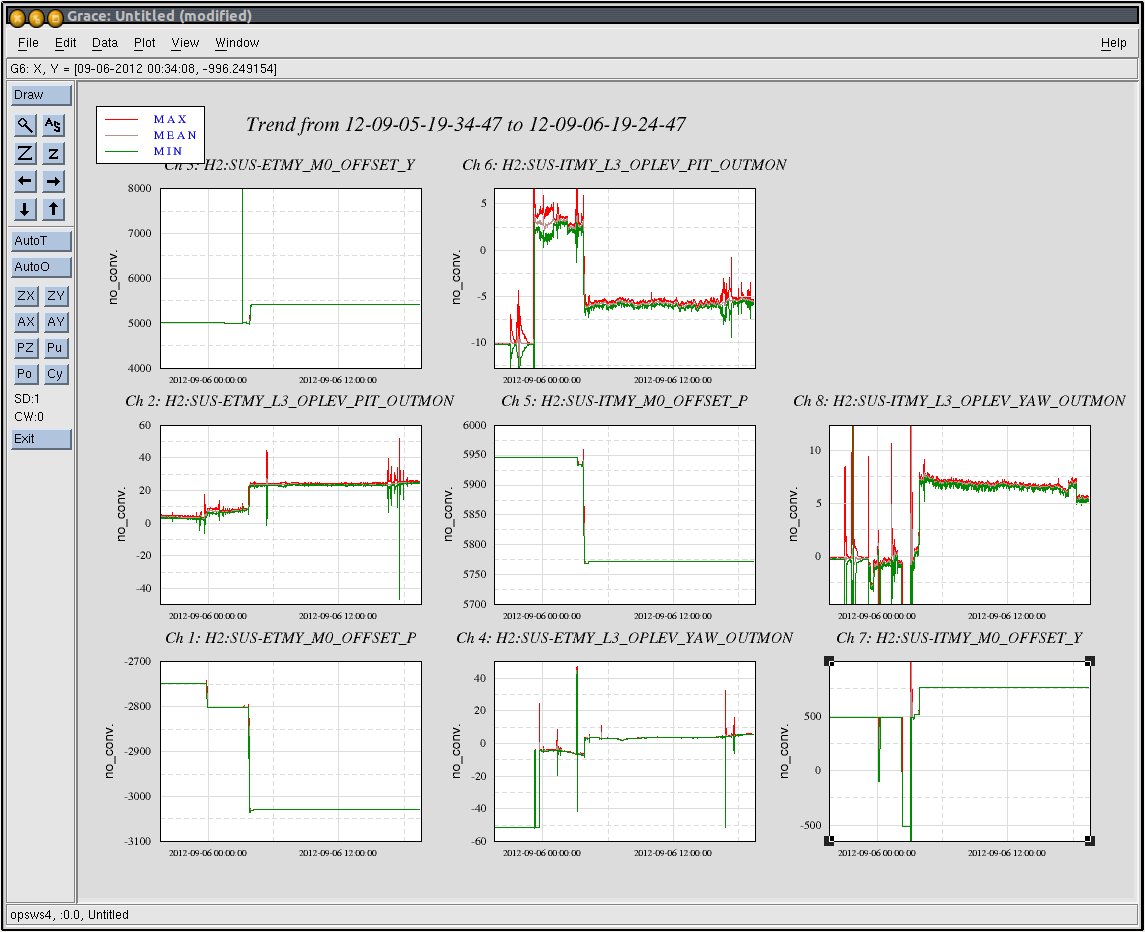The height and width of the screenshot is (932, 1145).
Task: Select the Ch 4 ETMY_L3_OPLEV_YAW_OUTMON graph
Action: [625, 752]
